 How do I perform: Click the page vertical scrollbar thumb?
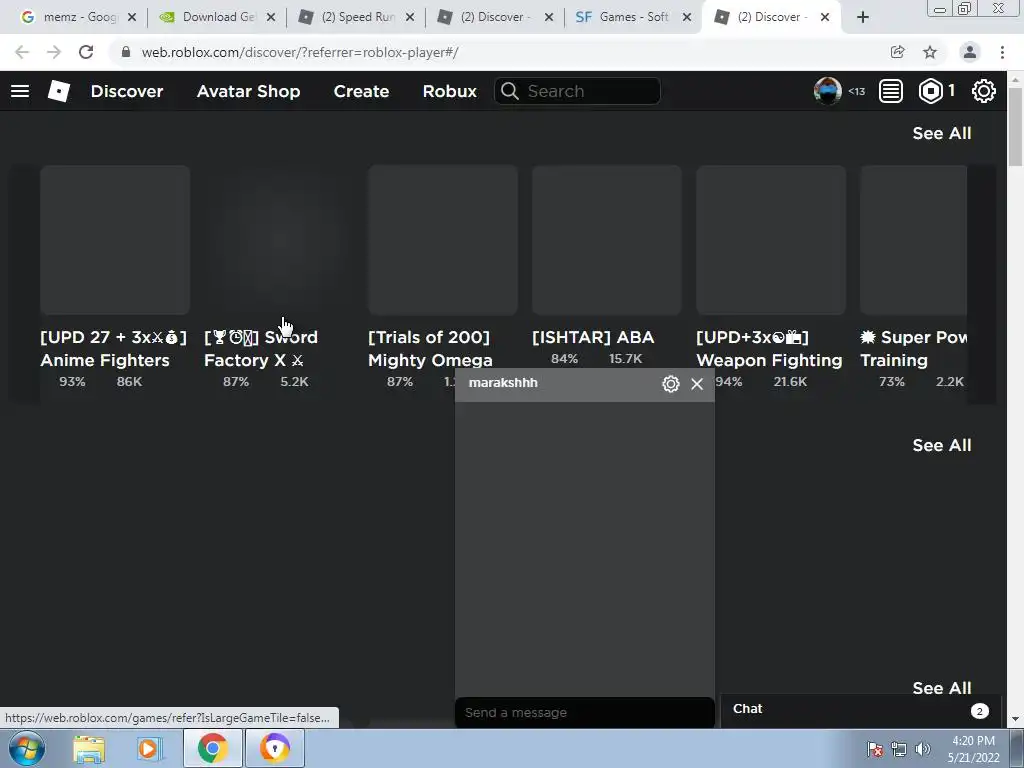click(x=1015, y=126)
